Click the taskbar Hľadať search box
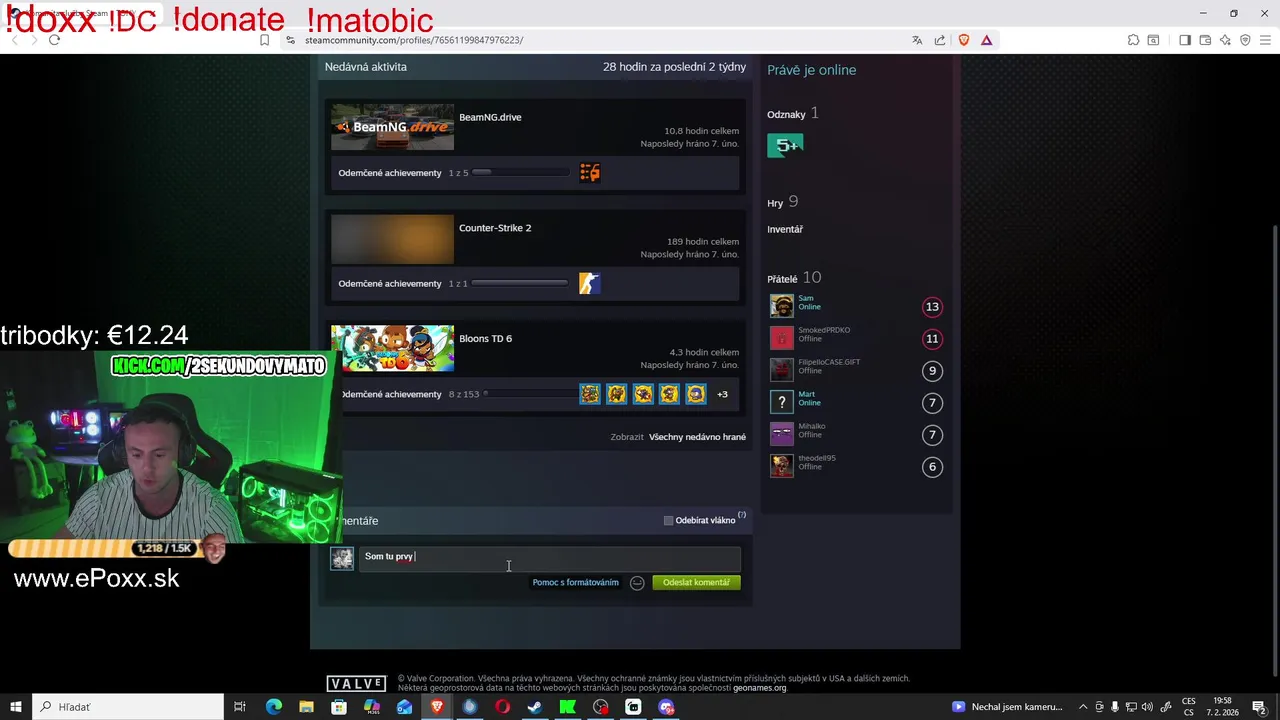Image resolution: width=1280 pixels, height=720 pixels. (128, 707)
